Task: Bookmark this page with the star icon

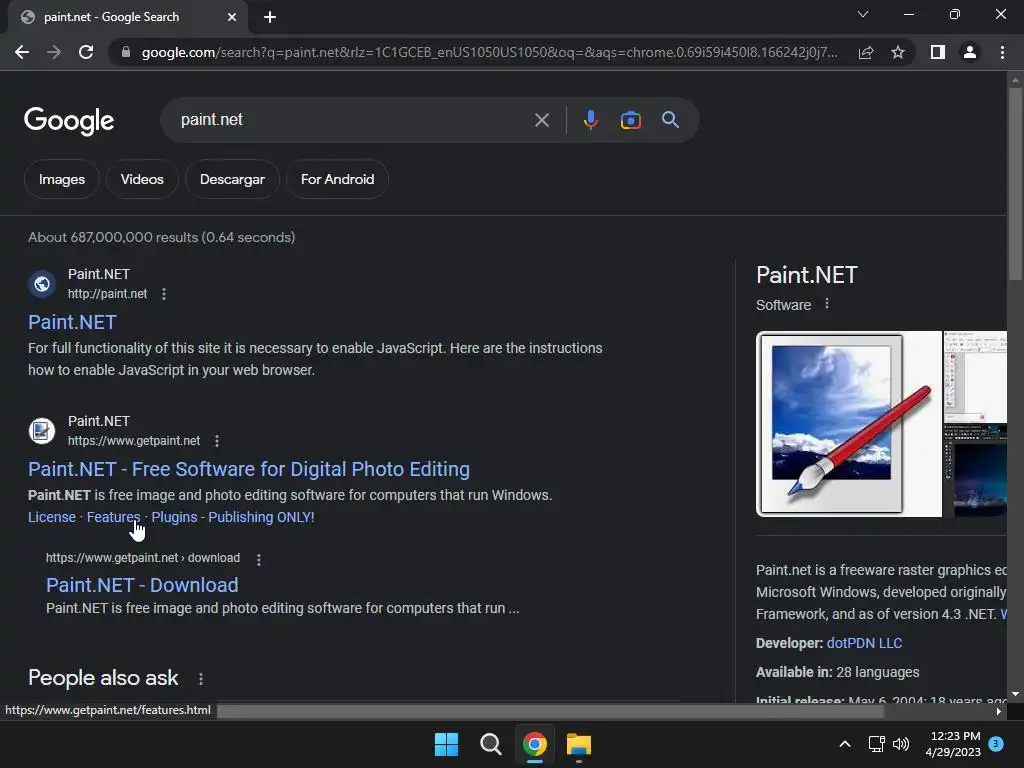Action: (898, 52)
